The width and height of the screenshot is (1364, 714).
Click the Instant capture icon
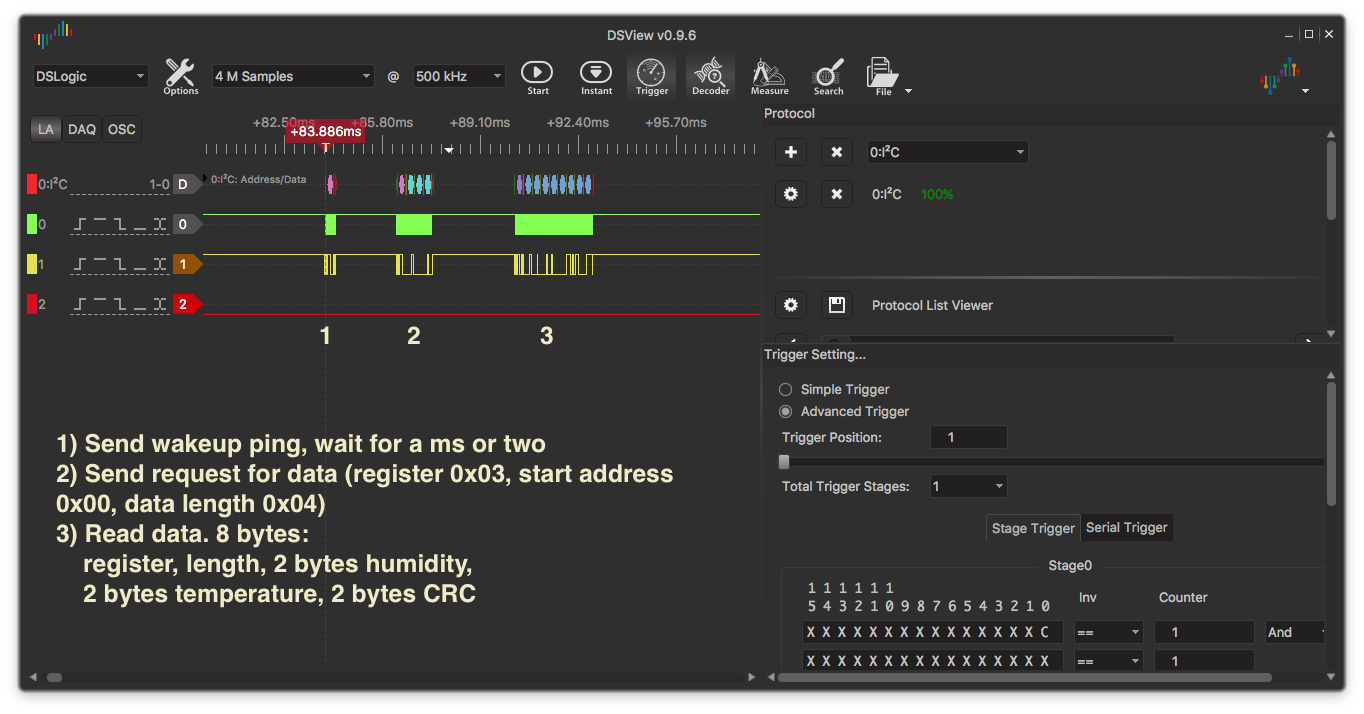tap(596, 75)
